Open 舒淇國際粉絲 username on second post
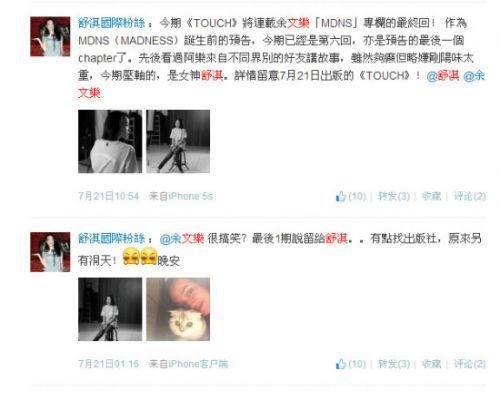This screenshot has width=500, height=400. click(x=112, y=239)
